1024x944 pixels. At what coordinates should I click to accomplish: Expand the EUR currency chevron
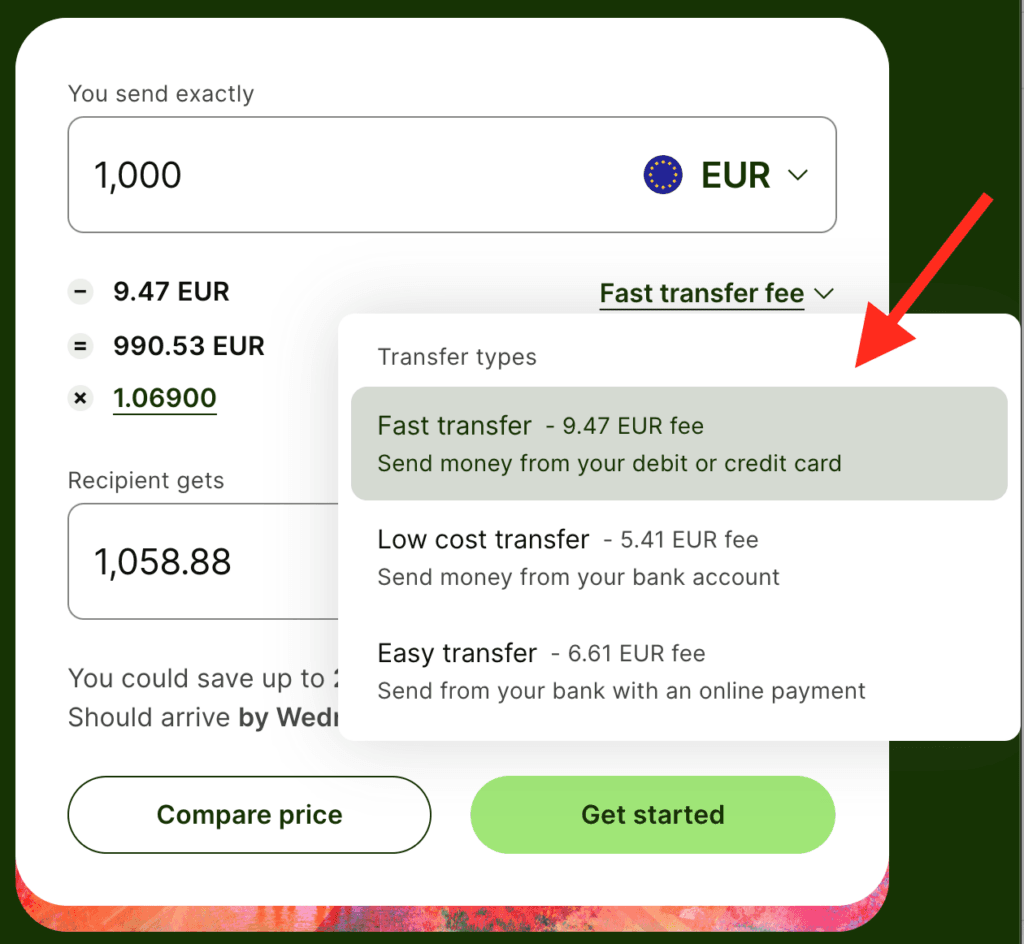(798, 175)
